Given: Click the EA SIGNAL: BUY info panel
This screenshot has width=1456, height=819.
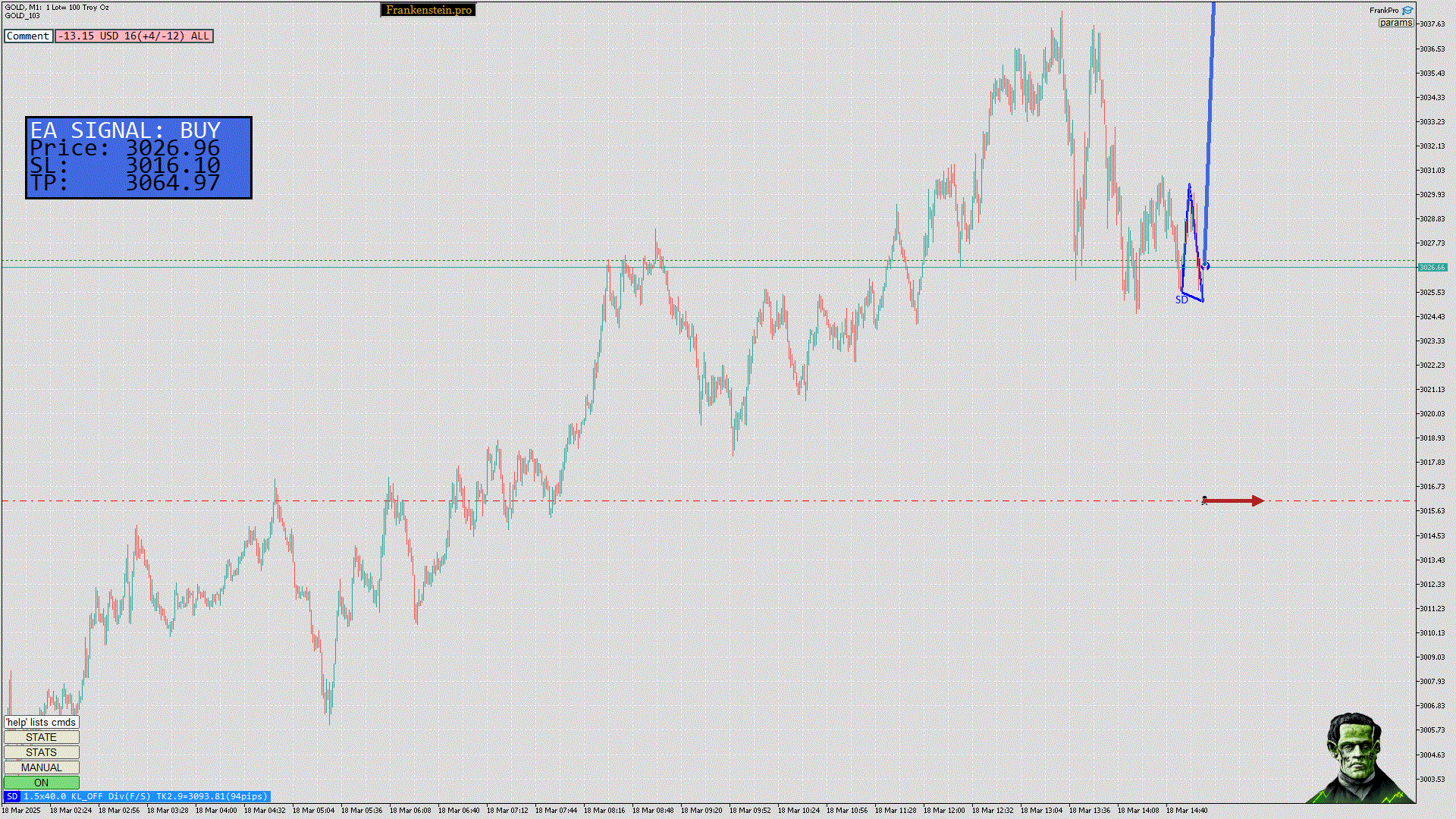Looking at the screenshot, I should [138, 158].
